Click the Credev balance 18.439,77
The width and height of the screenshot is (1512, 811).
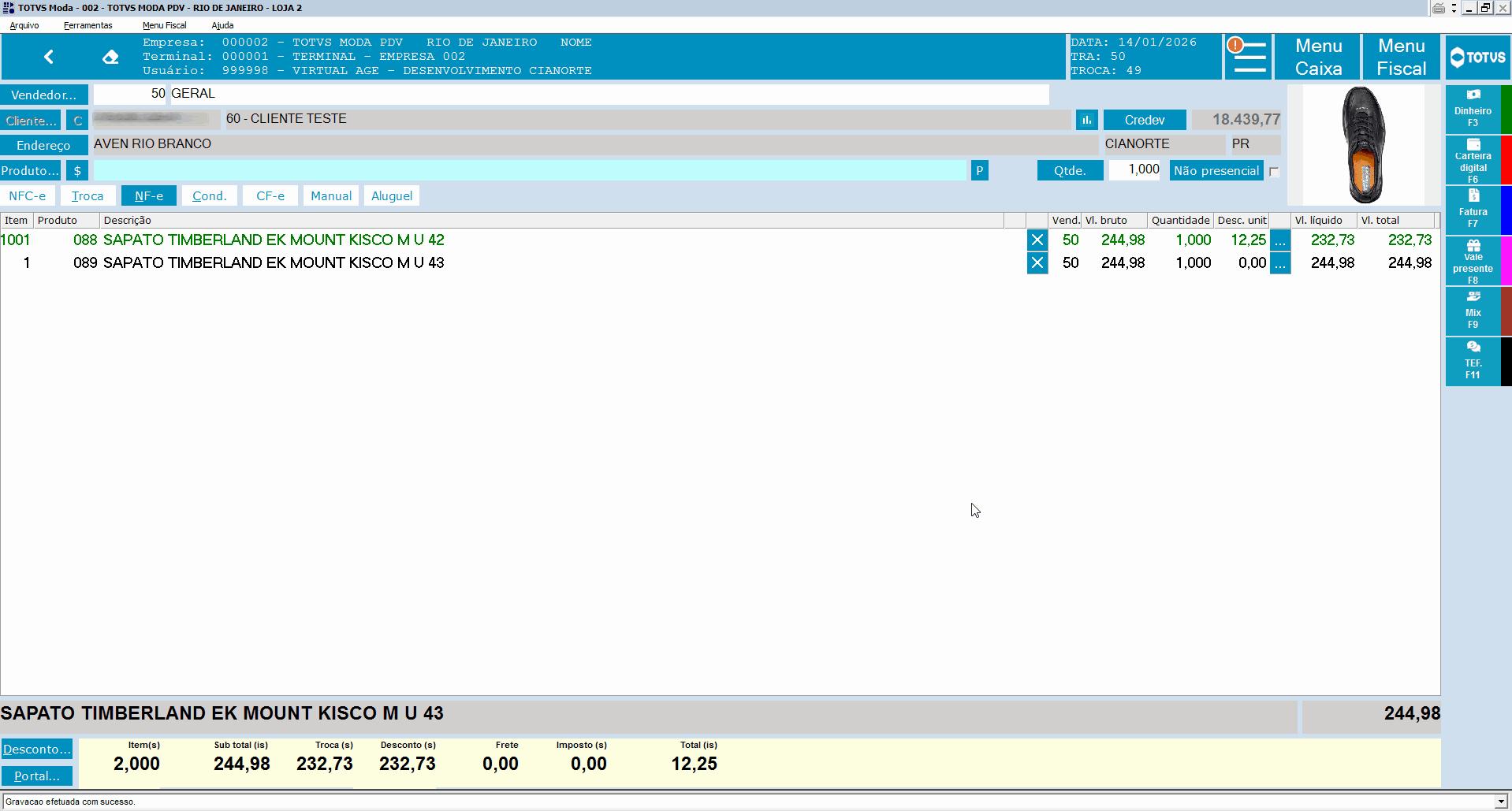1236,120
